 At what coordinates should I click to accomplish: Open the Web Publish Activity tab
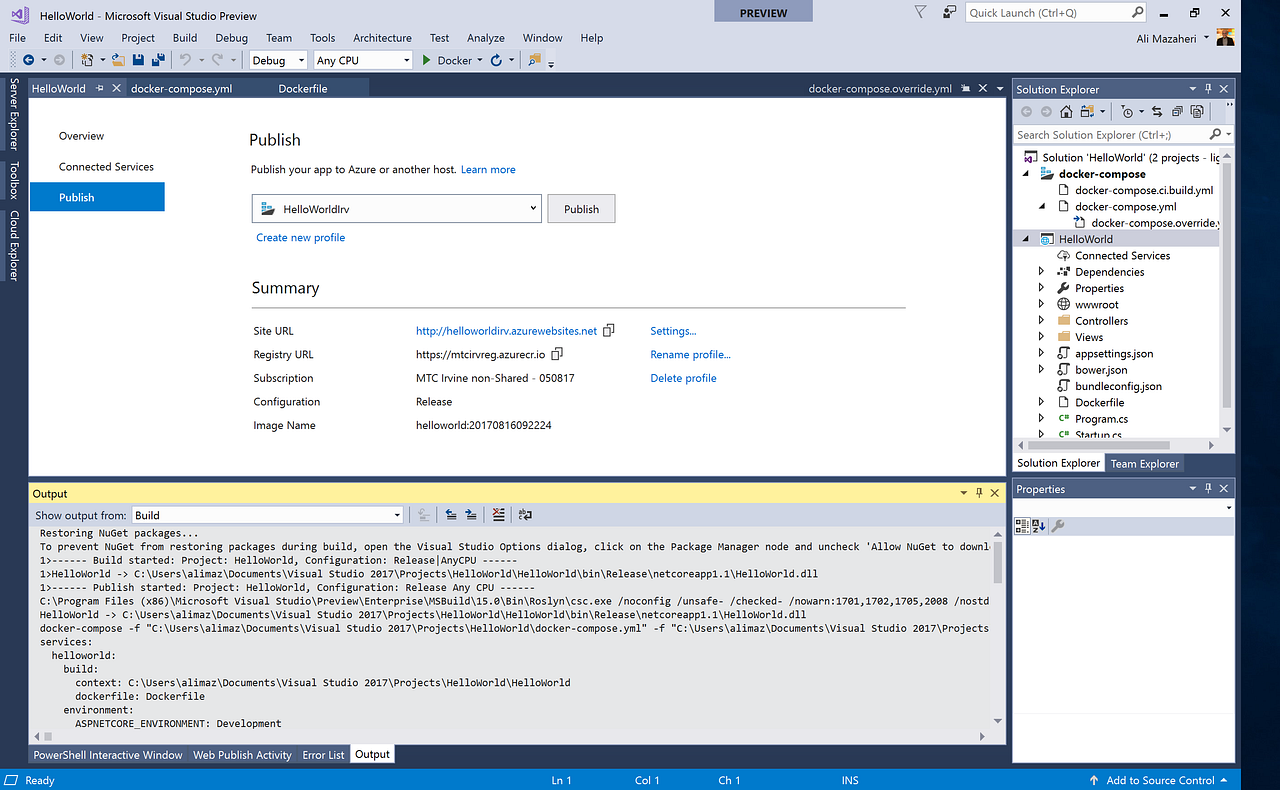242,755
